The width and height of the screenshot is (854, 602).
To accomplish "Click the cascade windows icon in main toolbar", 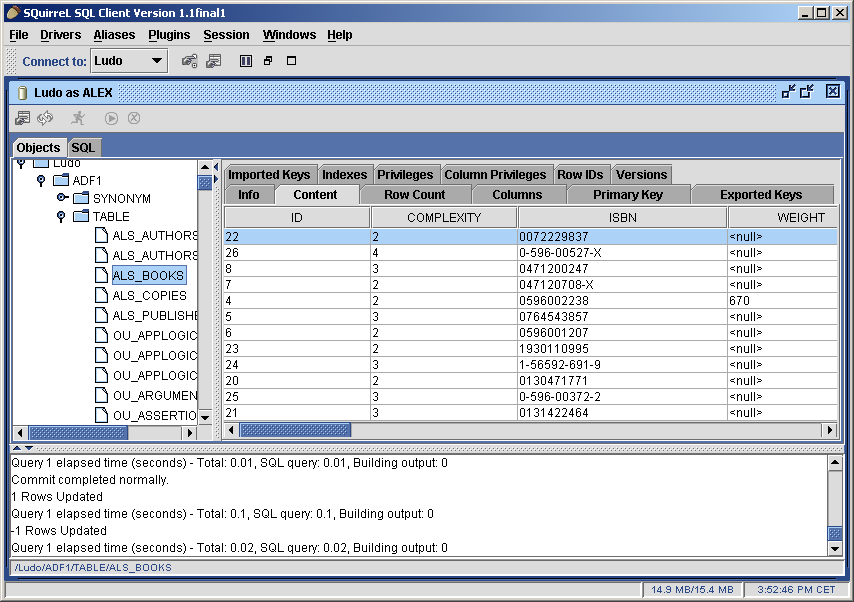I will tap(268, 61).
